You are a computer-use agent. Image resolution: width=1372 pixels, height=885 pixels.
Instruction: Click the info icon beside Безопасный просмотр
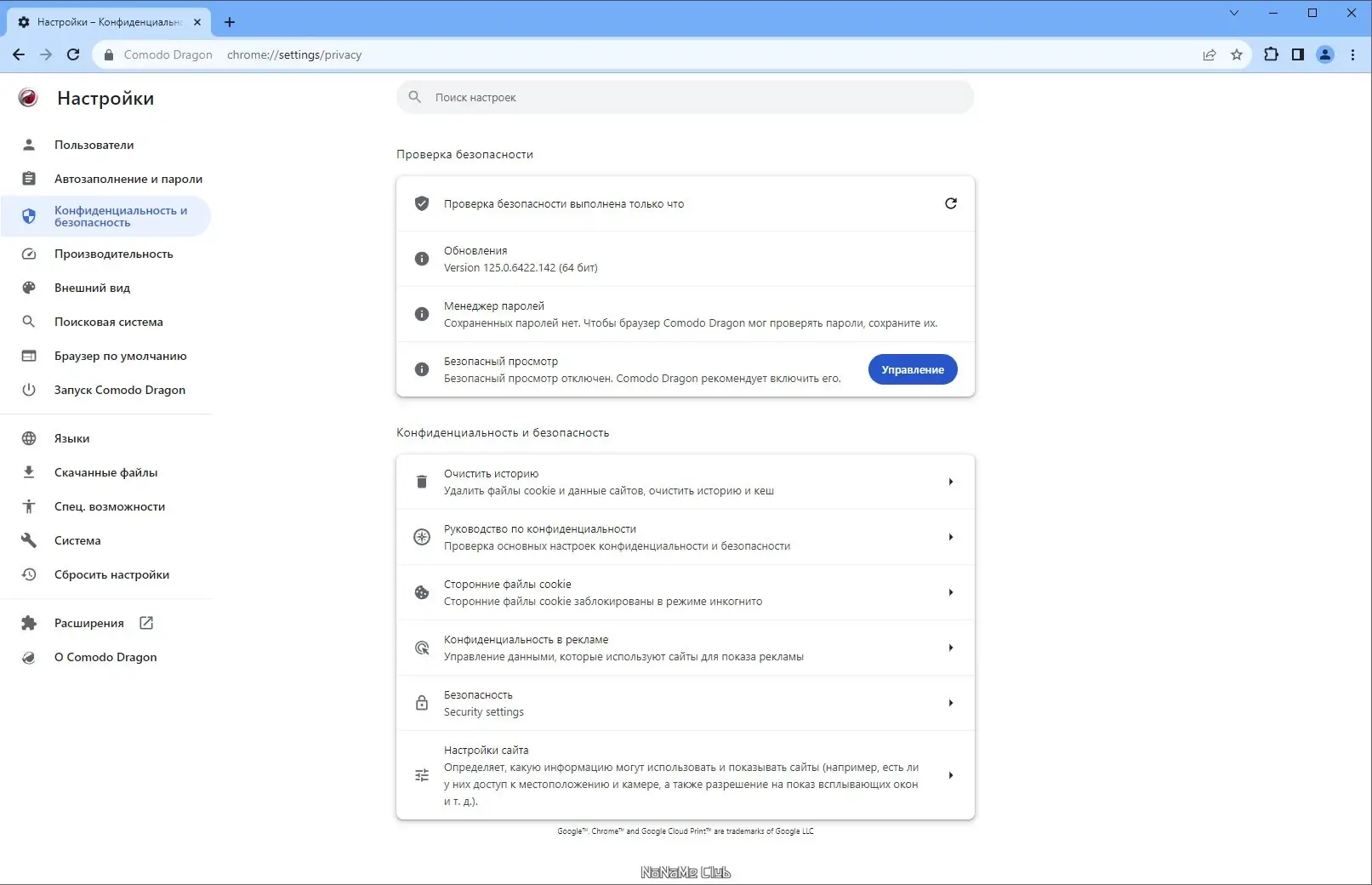(422, 369)
